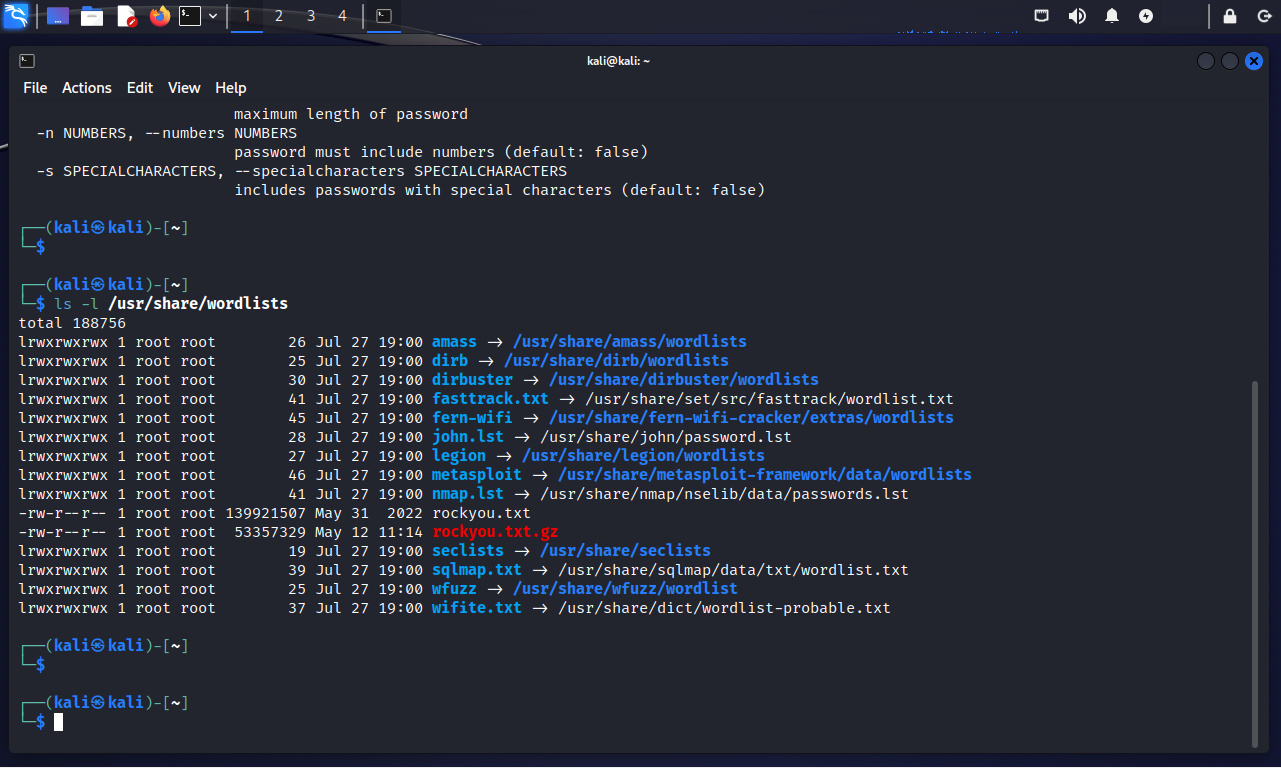Select the kali terminal taskbar window button

point(384,16)
